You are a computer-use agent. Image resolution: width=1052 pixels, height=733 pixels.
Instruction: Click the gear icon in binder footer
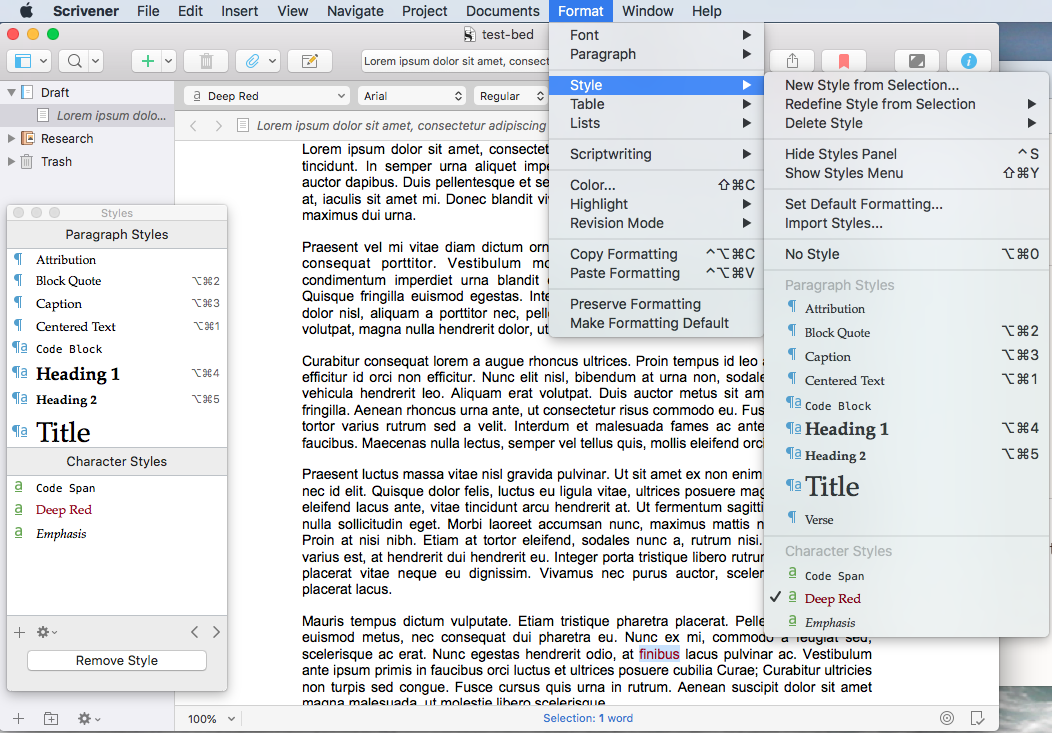coord(88,718)
